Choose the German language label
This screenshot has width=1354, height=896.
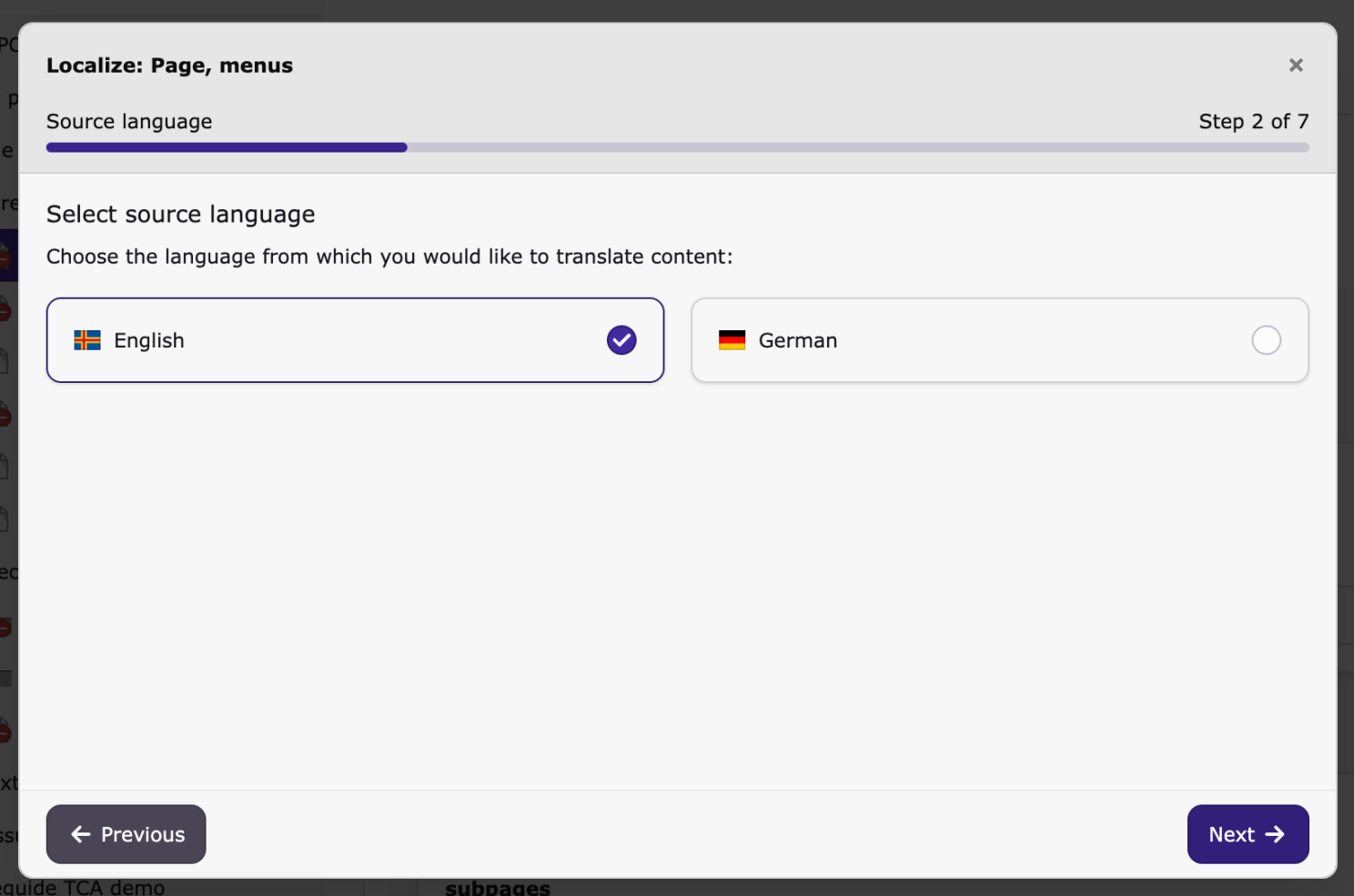(x=797, y=340)
